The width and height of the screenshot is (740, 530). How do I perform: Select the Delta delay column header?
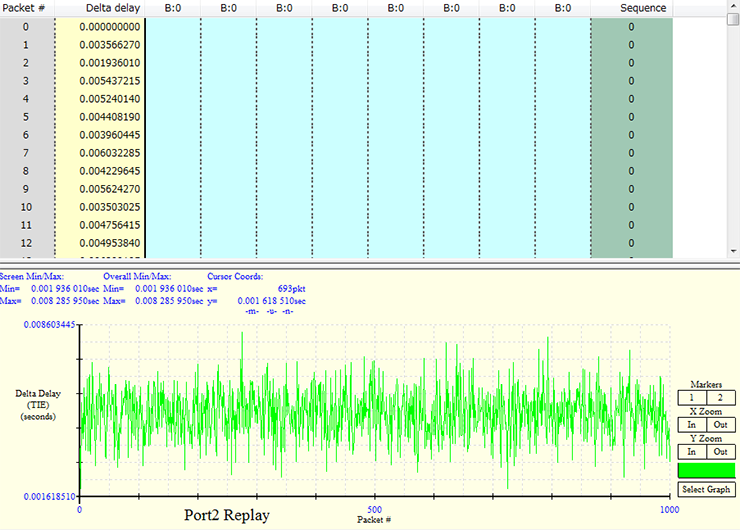click(x=100, y=8)
